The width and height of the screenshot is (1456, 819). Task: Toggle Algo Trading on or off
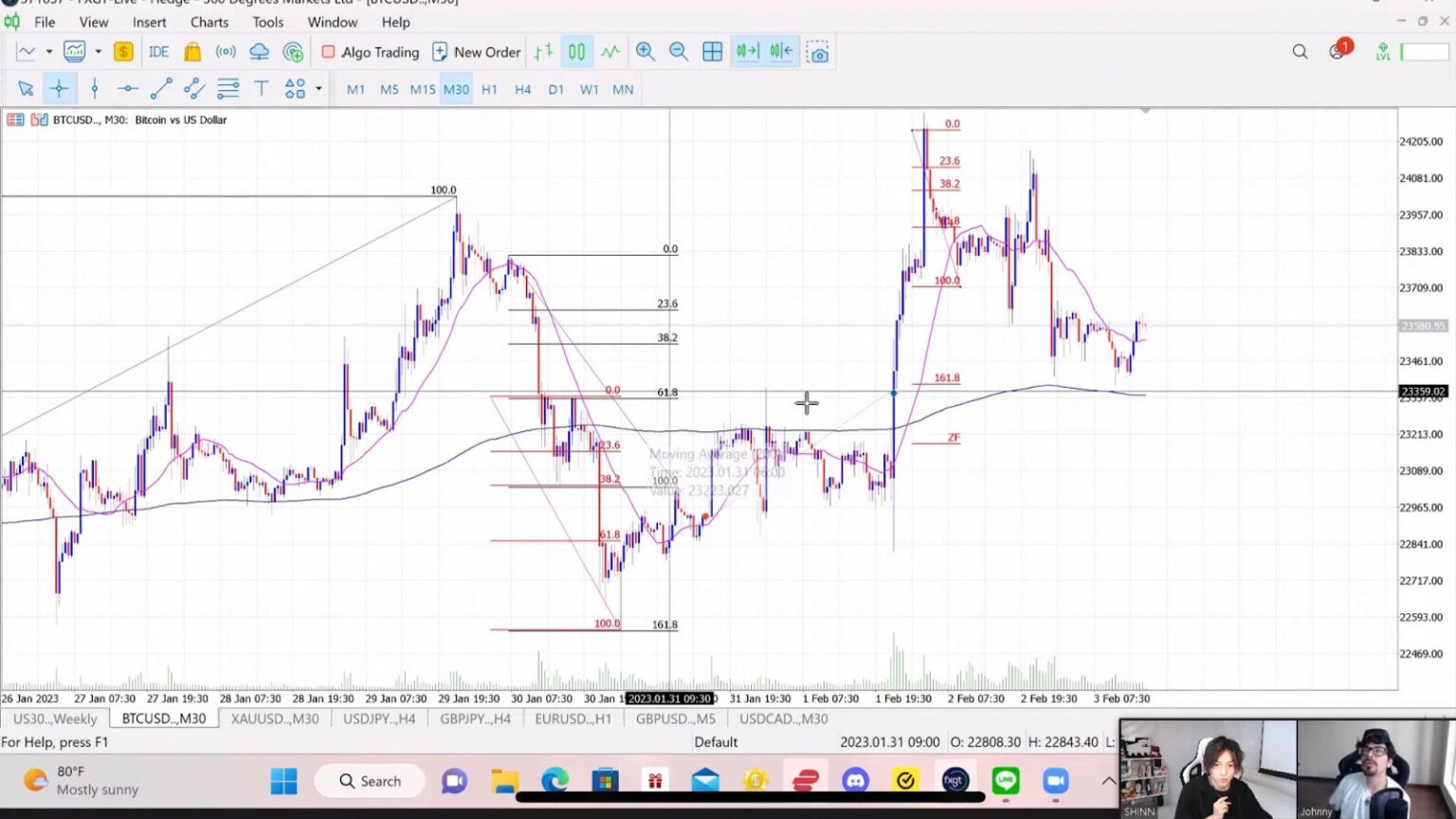(x=371, y=52)
